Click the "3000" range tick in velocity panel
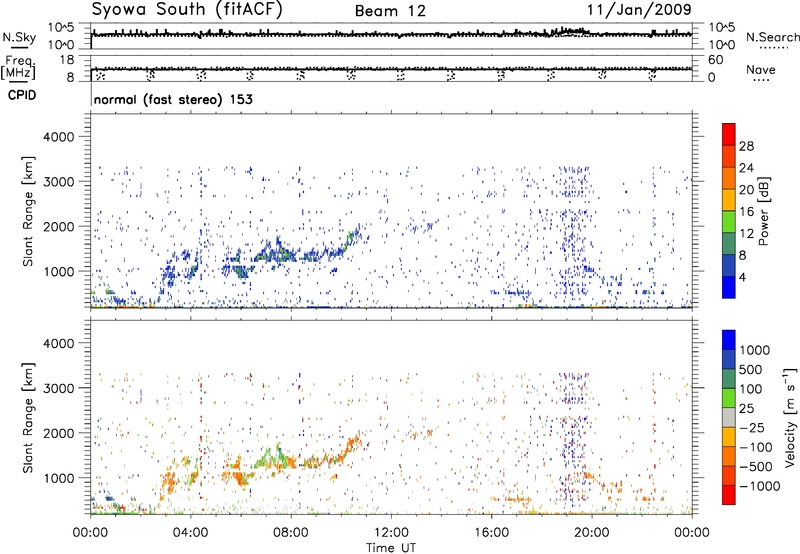The height and width of the screenshot is (554, 800). click(59, 388)
